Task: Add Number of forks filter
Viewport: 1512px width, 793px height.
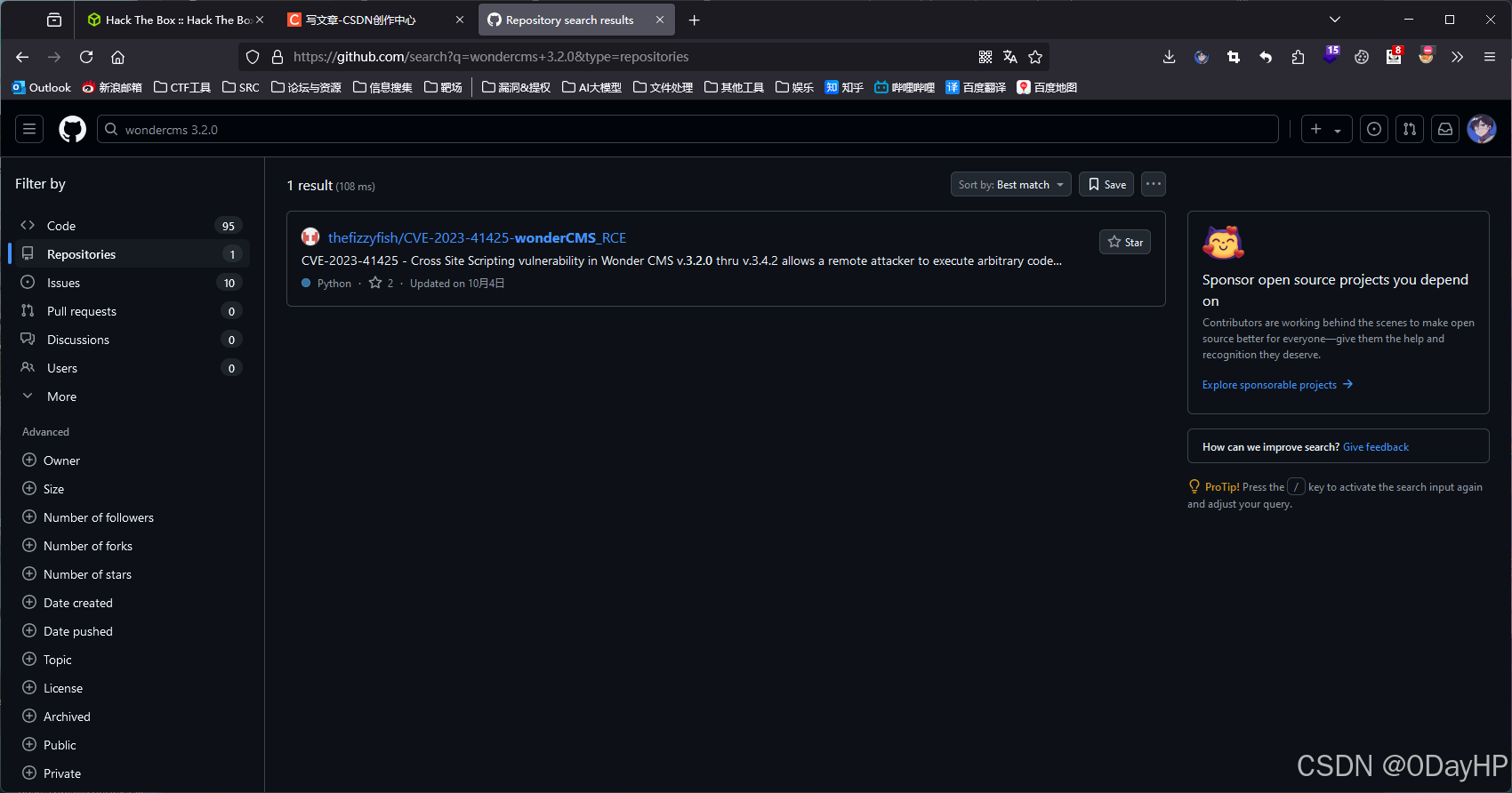Action: [77, 546]
